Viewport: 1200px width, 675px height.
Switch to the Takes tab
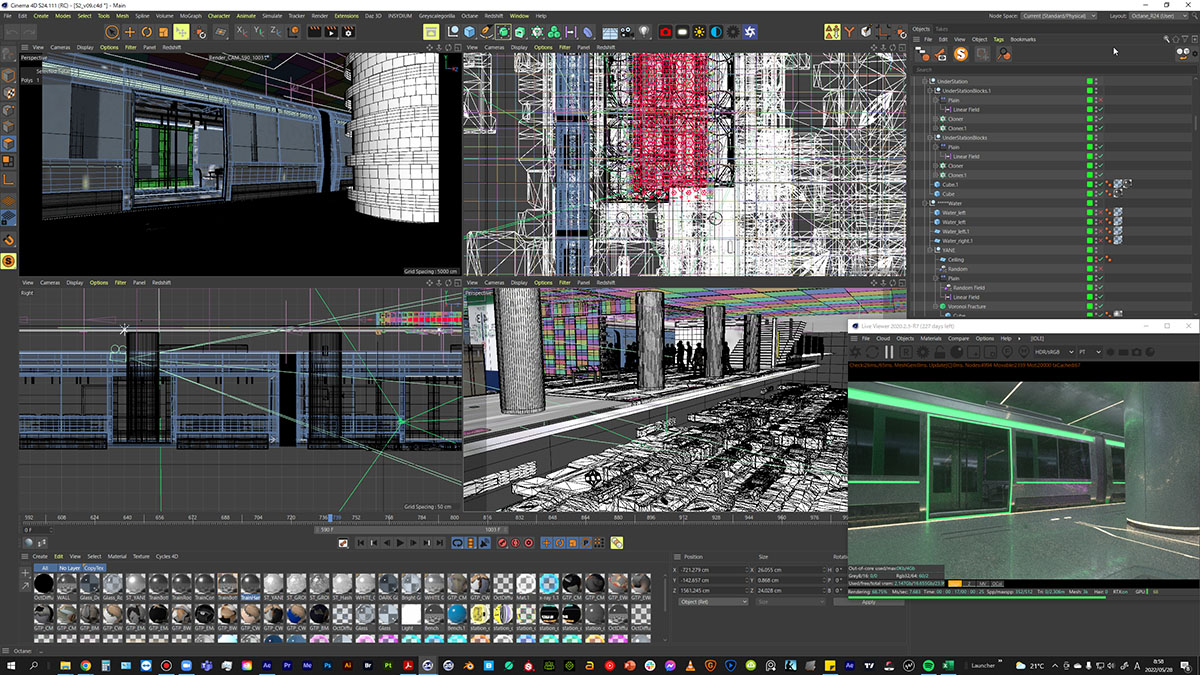[942, 28]
